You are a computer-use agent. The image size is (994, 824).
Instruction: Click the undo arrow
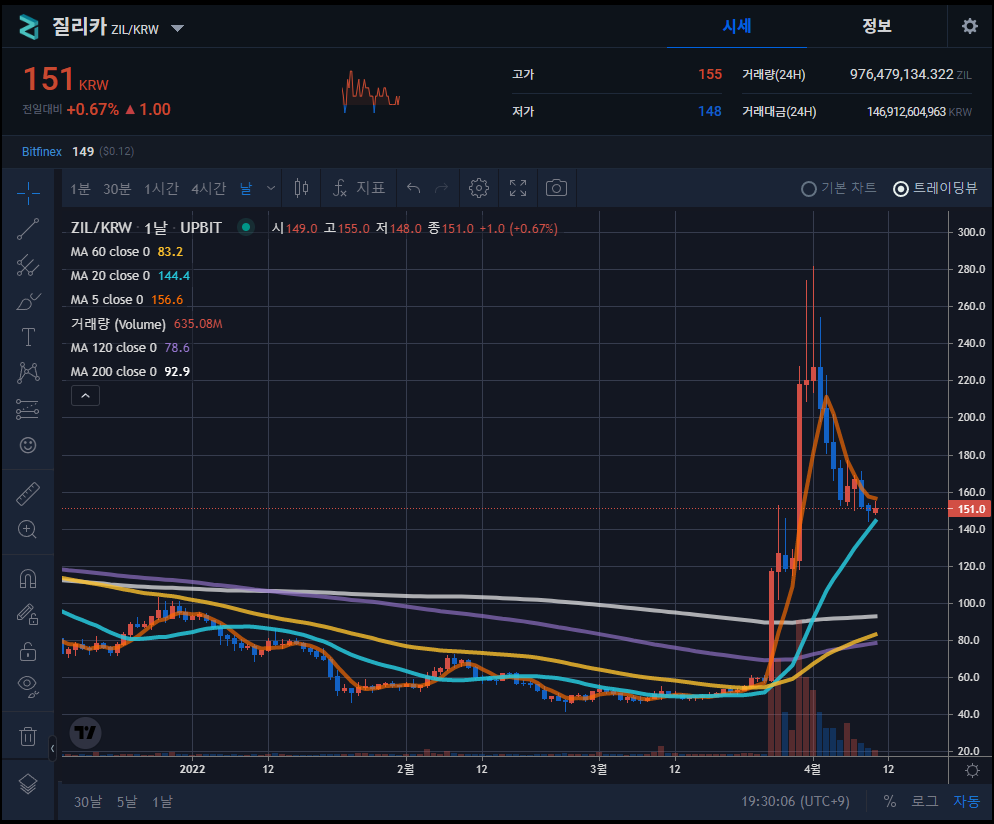[x=413, y=188]
